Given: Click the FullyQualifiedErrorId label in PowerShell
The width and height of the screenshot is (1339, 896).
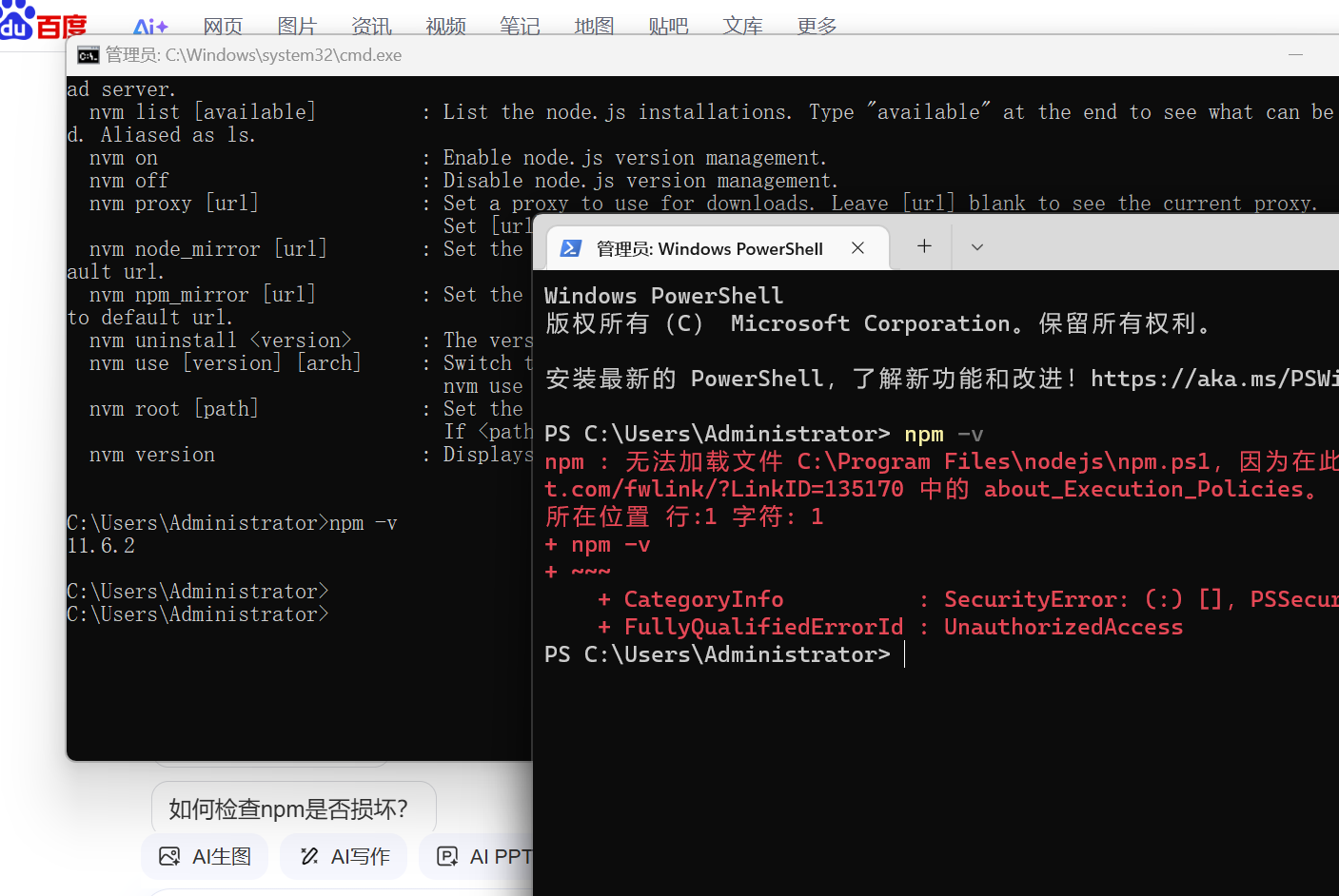Looking at the screenshot, I should [763, 627].
